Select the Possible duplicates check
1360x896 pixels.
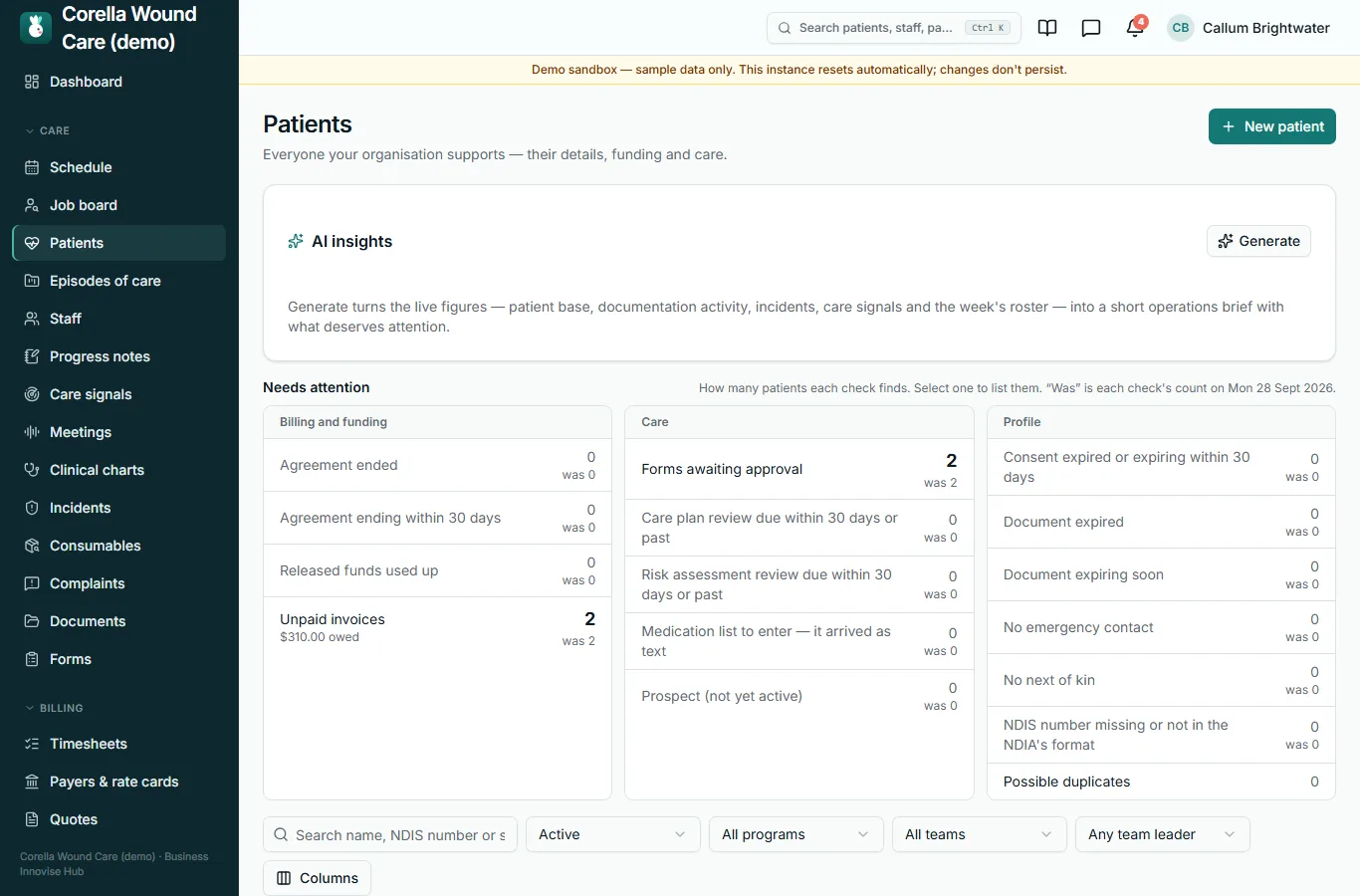[x=1161, y=782]
